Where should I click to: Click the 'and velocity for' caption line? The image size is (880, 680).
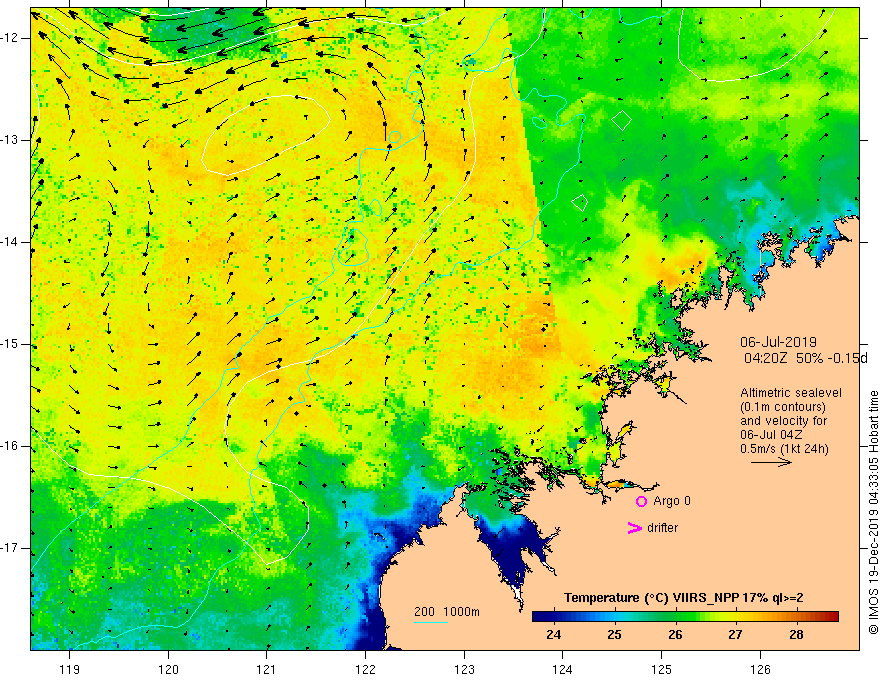click(x=783, y=421)
